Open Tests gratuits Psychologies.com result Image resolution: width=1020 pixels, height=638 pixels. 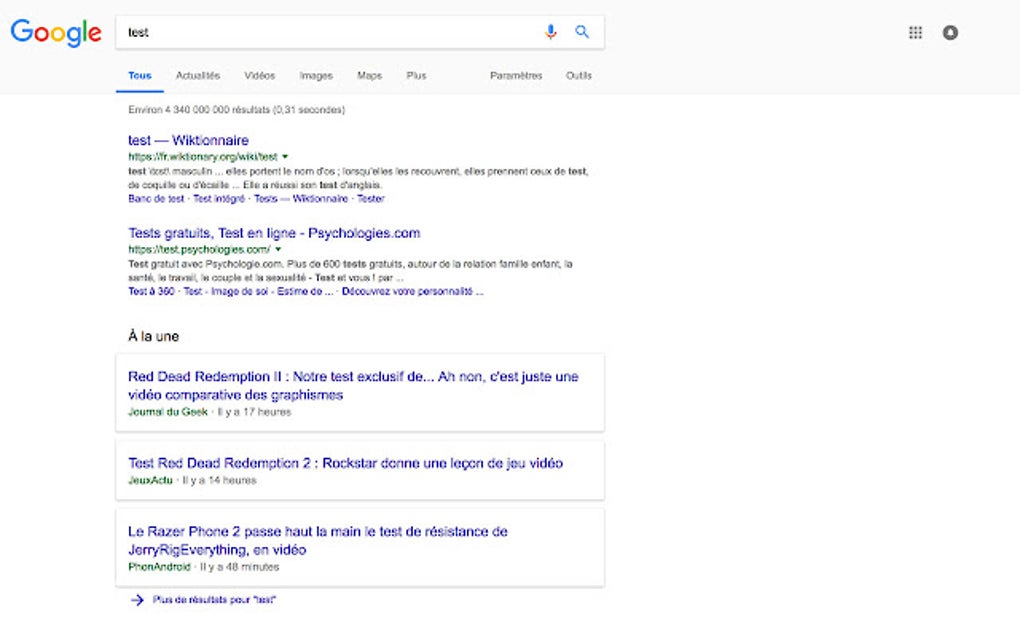tap(274, 233)
